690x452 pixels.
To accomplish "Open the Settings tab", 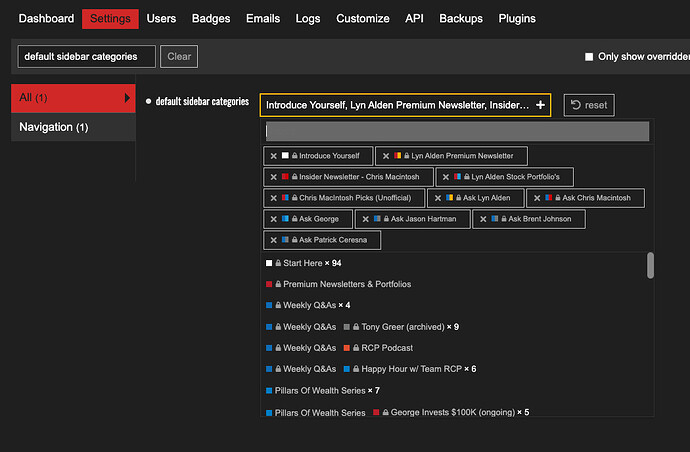I will 110,18.
